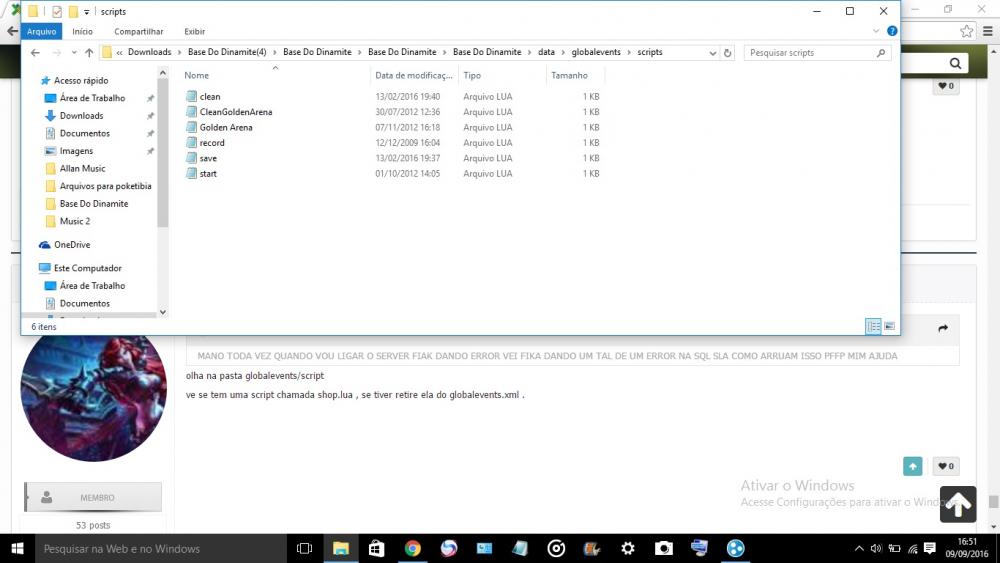1000x563 pixels.
Task: Open Settings gear on taskbar
Action: point(628,548)
